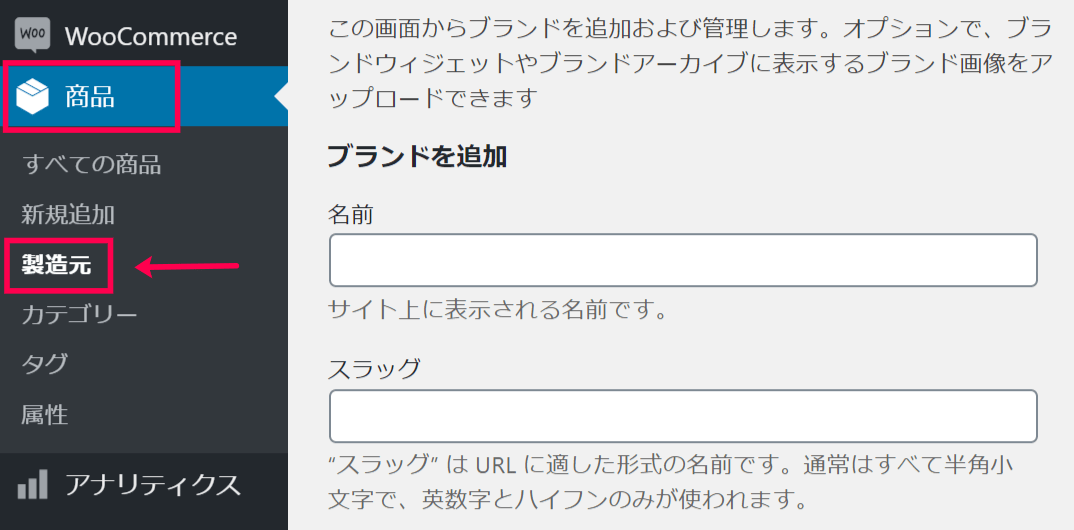The image size is (1074, 530).
Task: Open the WooCommerce menu label
Action: [151, 36]
